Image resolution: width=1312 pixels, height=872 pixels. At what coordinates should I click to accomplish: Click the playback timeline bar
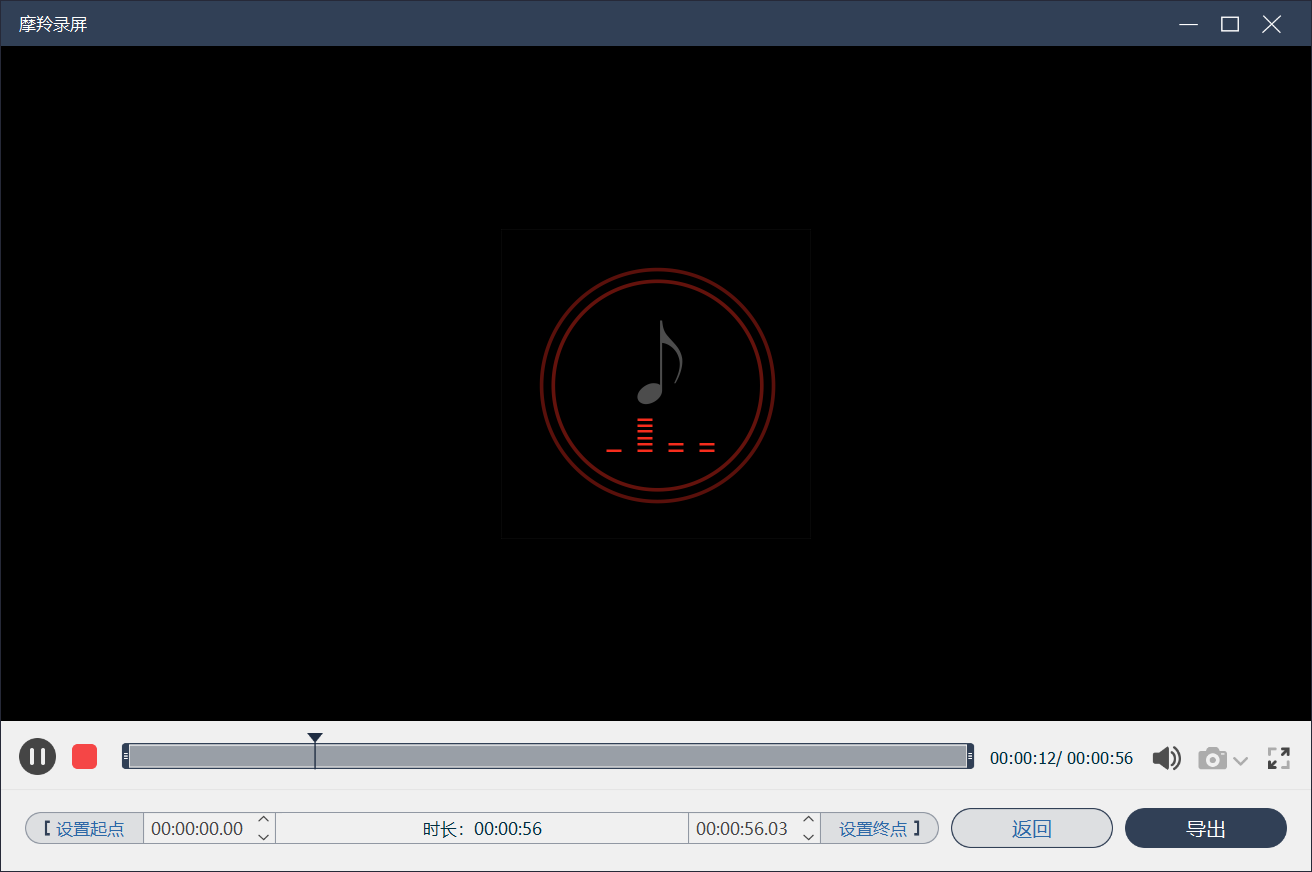[548, 756]
